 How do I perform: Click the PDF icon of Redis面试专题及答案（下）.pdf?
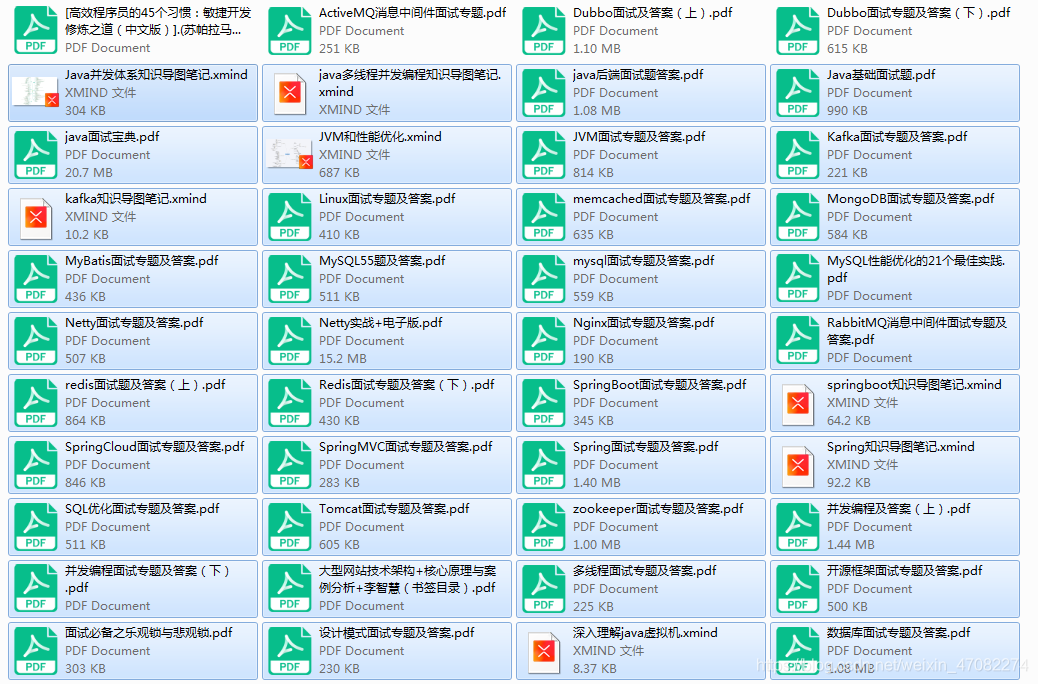click(x=290, y=403)
